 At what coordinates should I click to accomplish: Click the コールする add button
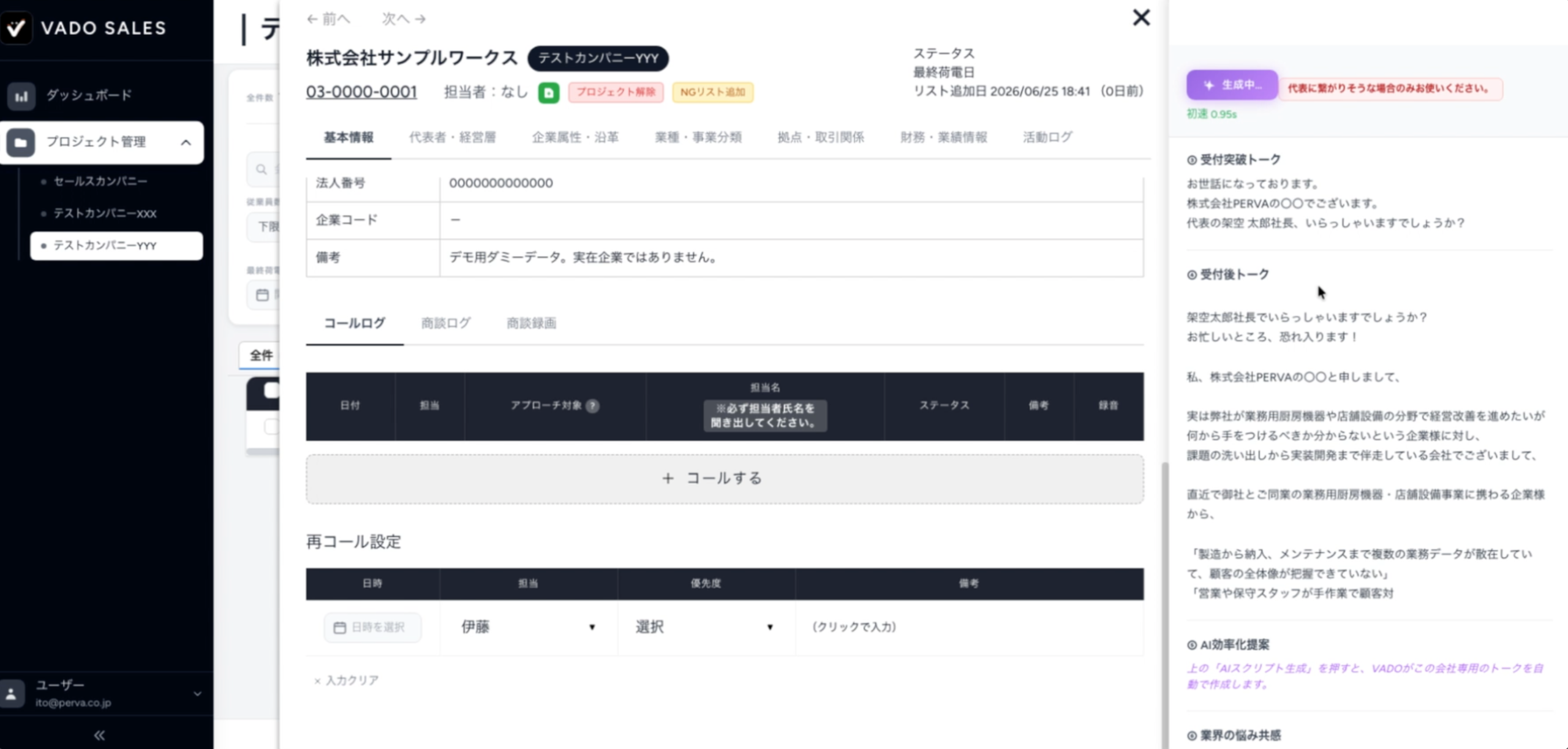[725, 479]
